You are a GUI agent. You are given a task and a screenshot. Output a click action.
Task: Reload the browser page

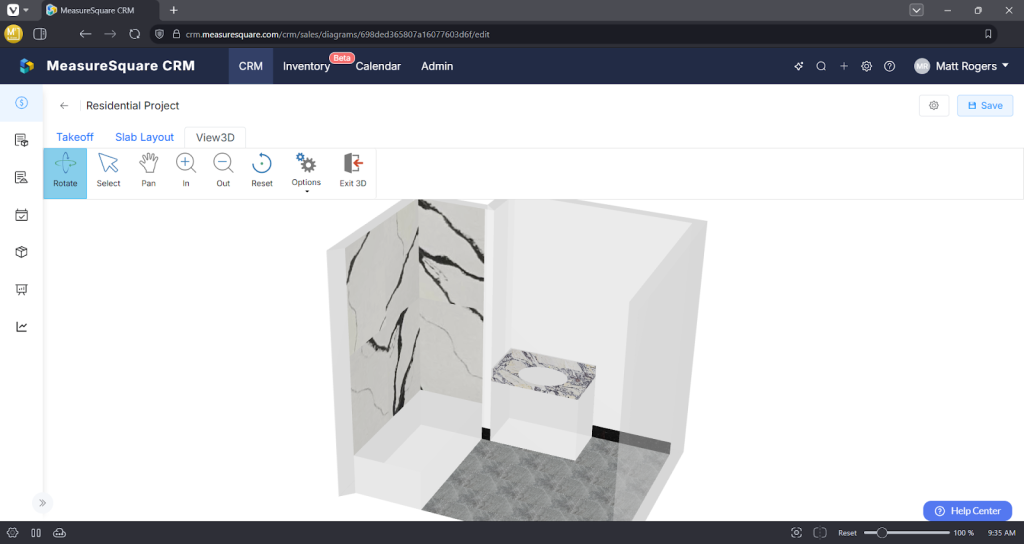point(135,34)
